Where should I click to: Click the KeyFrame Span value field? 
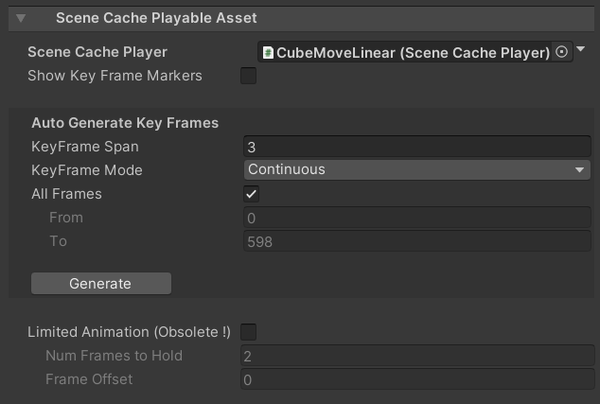tap(416, 146)
